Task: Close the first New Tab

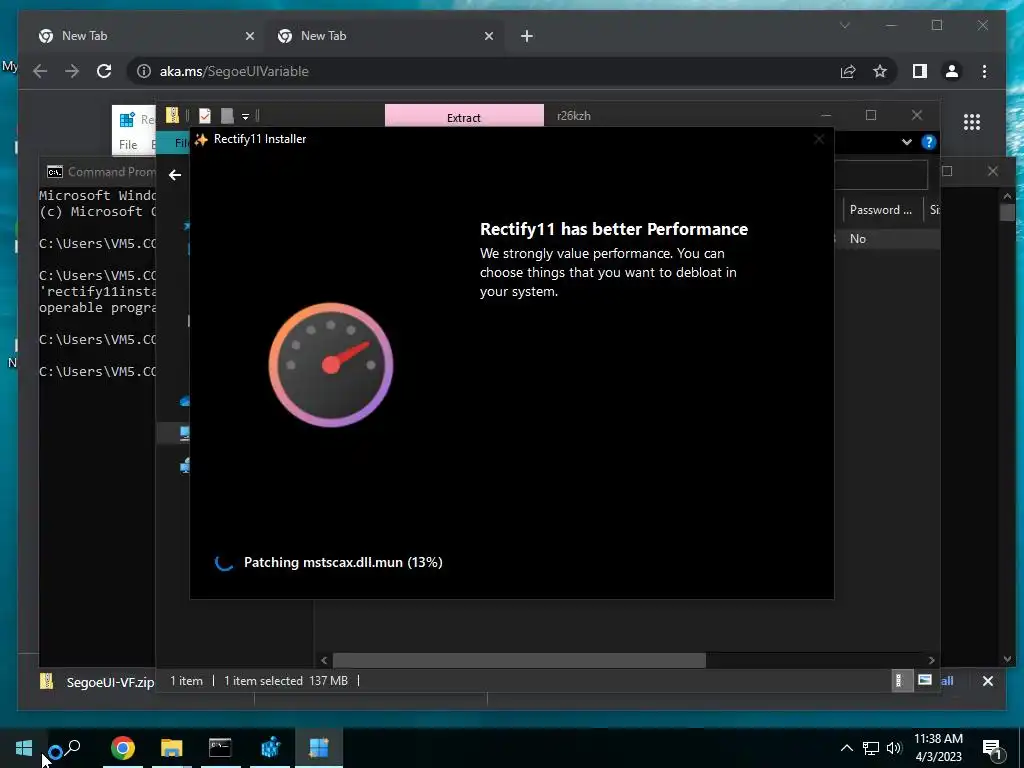Action: pyautogui.click(x=249, y=37)
